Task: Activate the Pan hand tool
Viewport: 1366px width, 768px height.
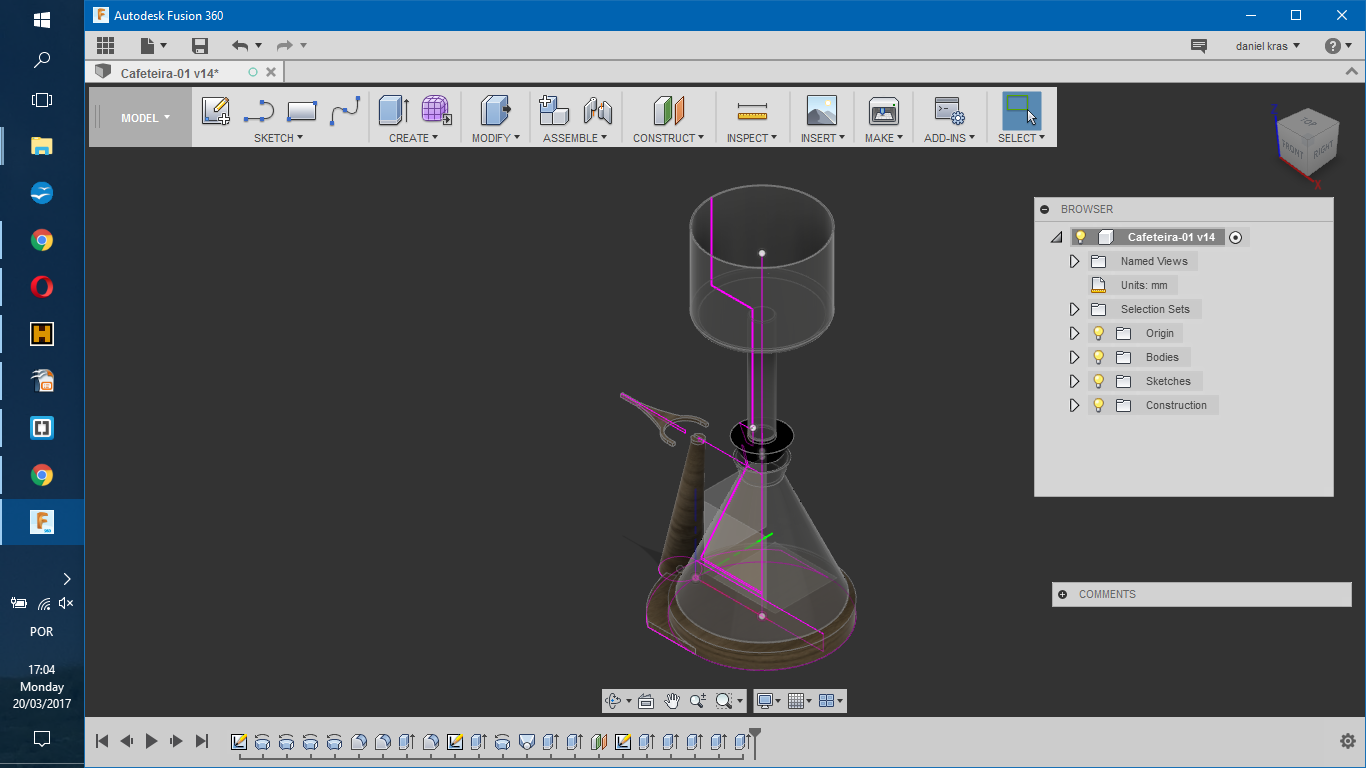Action: click(672, 701)
